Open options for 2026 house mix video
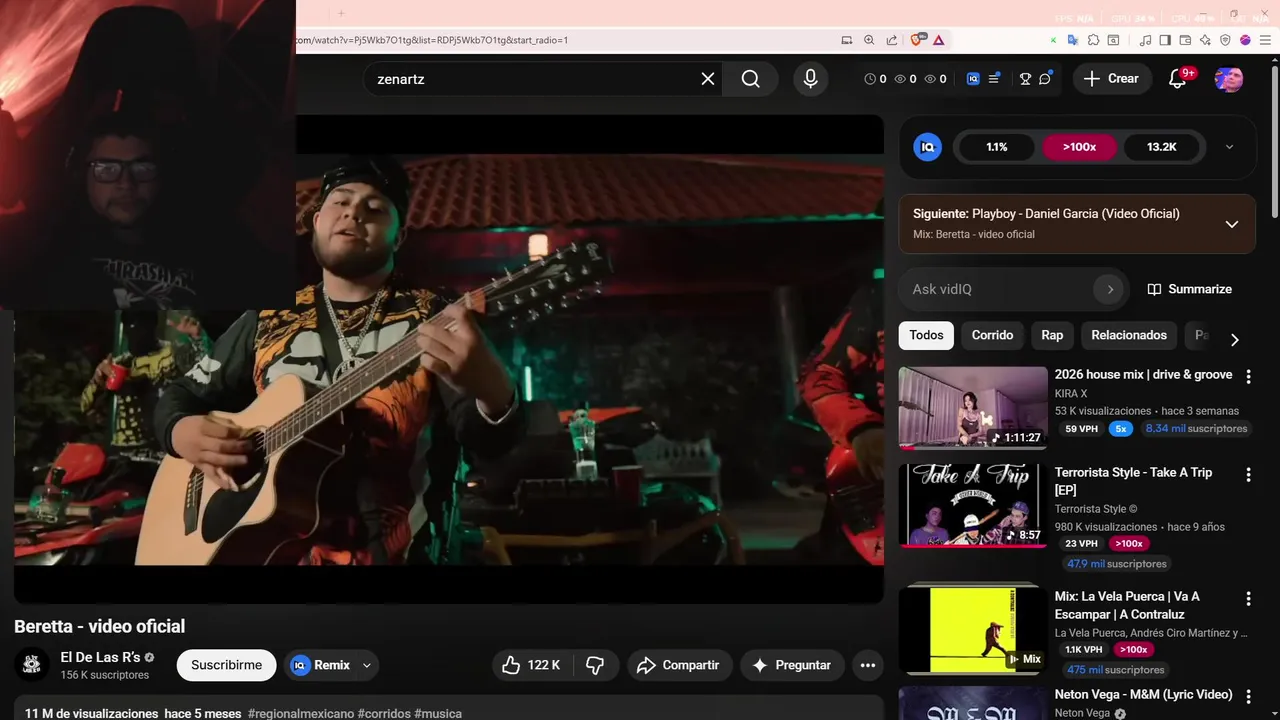The width and height of the screenshot is (1280, 720). click(1248, 377)
